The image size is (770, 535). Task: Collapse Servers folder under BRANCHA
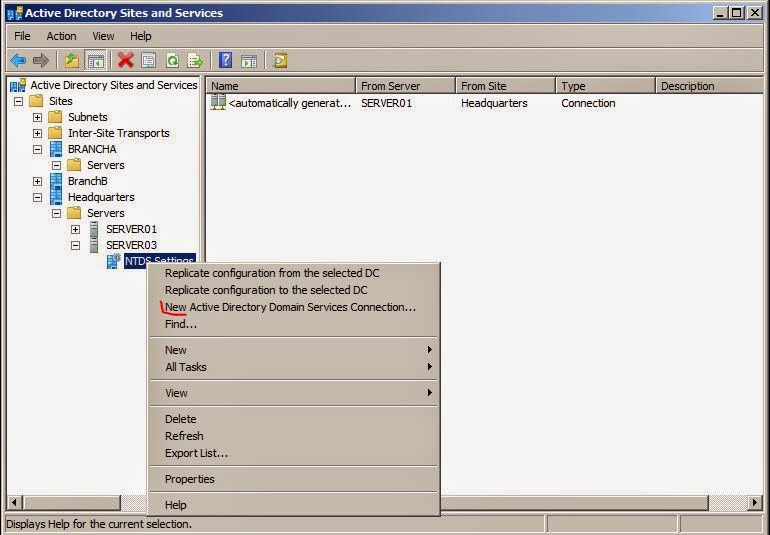point(56,165)
